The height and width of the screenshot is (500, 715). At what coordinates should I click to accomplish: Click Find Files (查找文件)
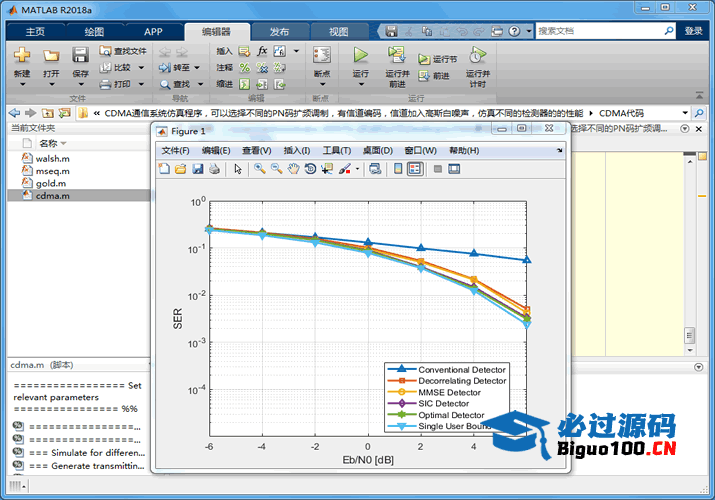coord(123,51)
